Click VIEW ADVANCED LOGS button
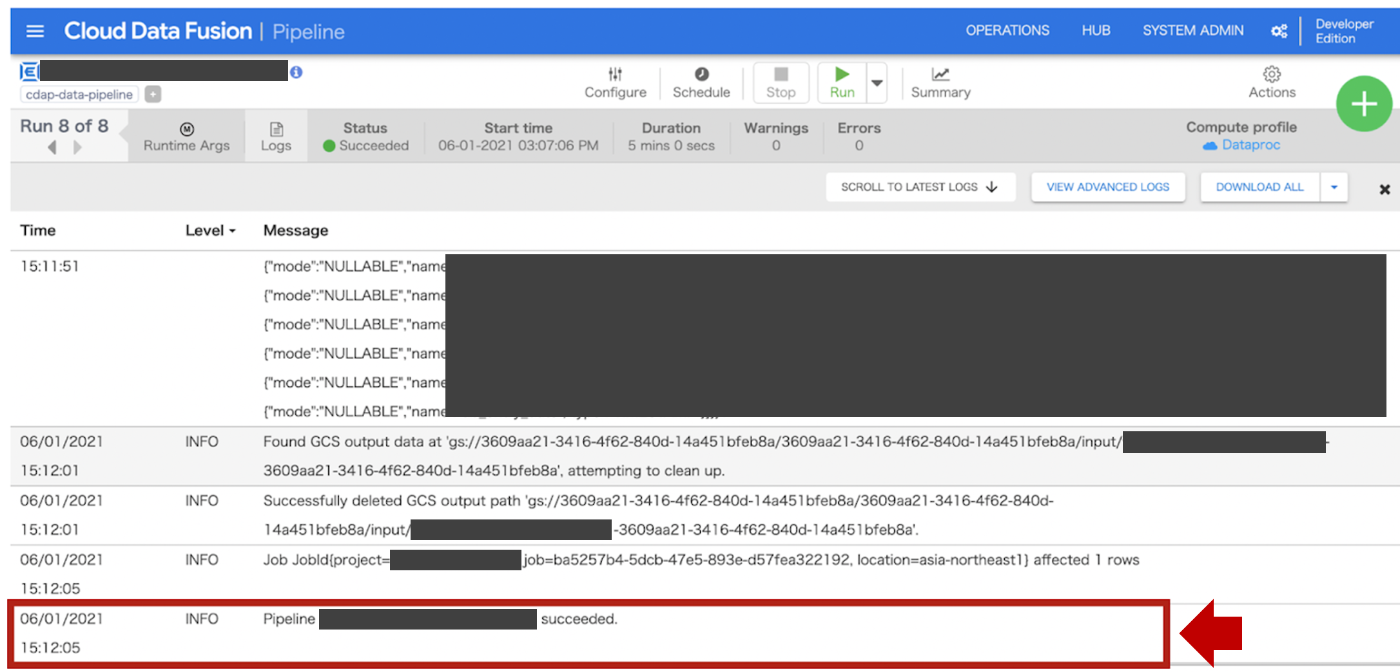Image resolution: width=1400 pixels, height=672 pixels. (1108, 187)
